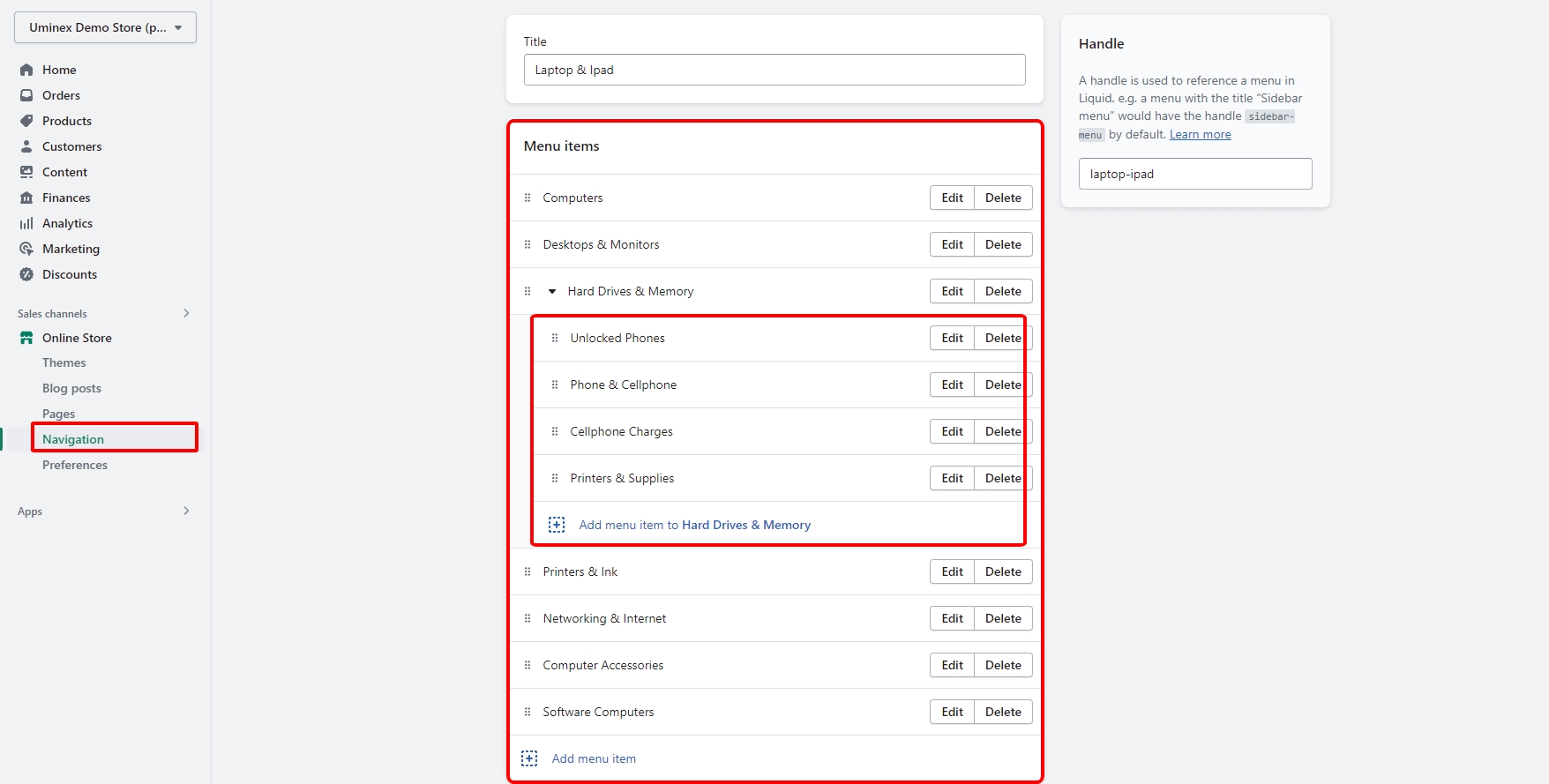Click the Online Store storefront icon
Image resolution: width=1549 pixels, height=784 pixels.
pyautogui.click(x=26, y=338)
